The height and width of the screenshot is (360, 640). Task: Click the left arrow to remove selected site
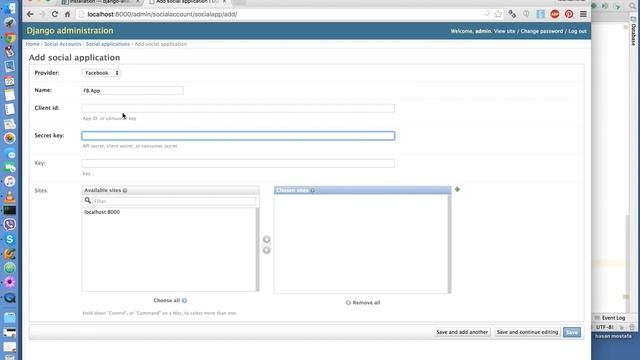[267, 250]
